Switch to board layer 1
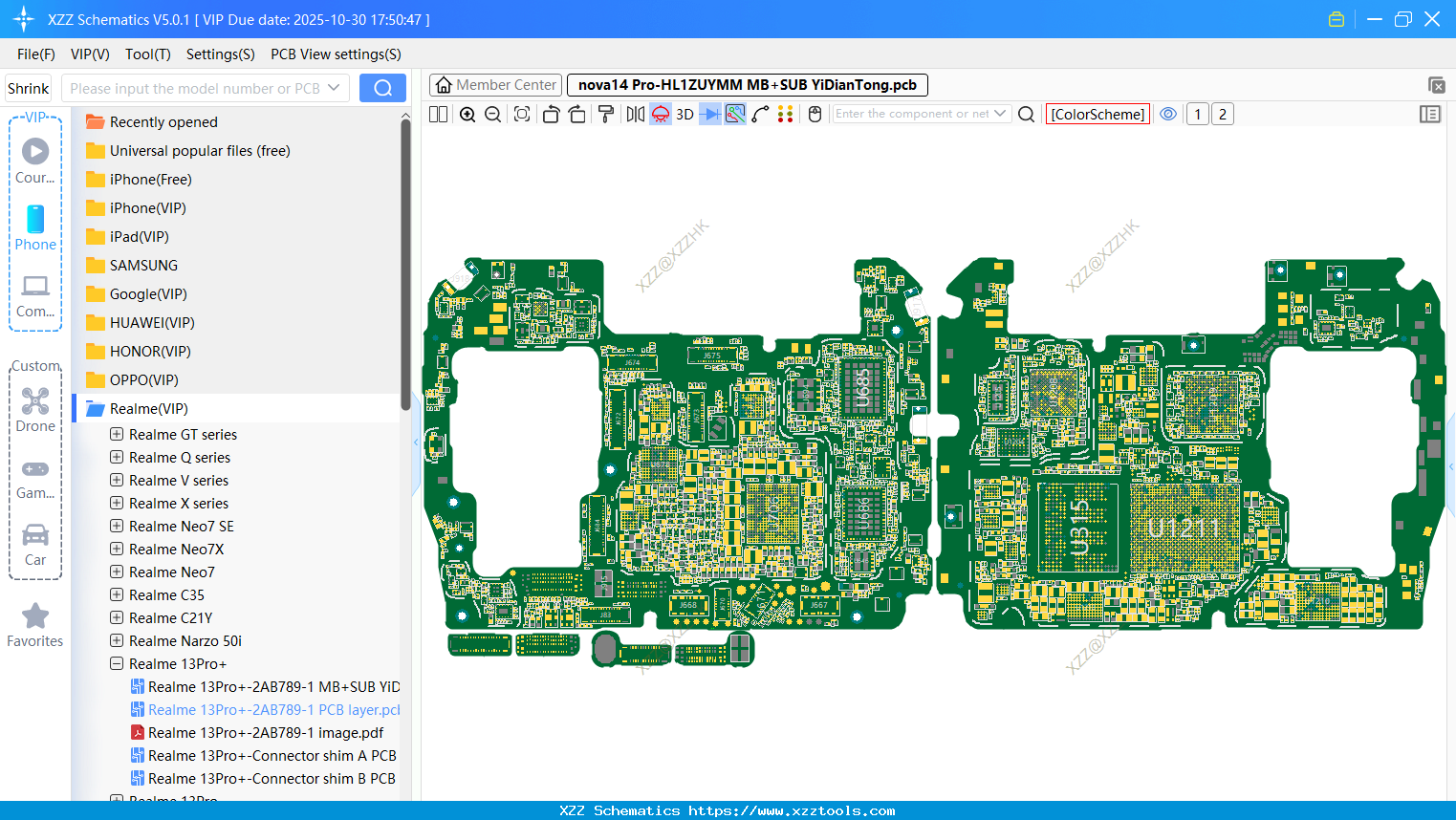Screen dimensions: 1456x820 1198,114
